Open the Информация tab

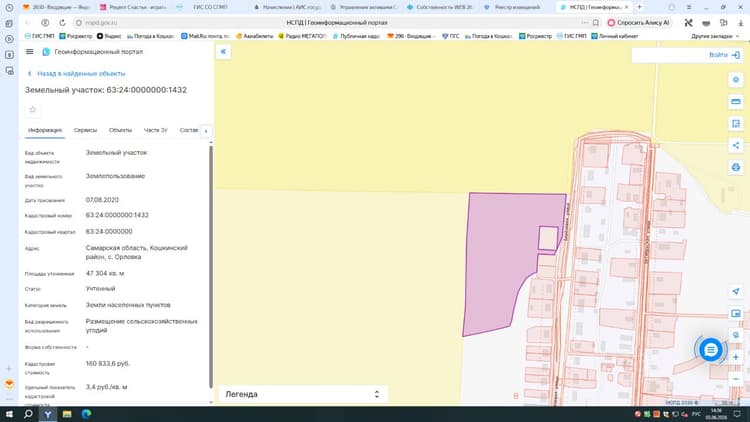tap(45, 130)
